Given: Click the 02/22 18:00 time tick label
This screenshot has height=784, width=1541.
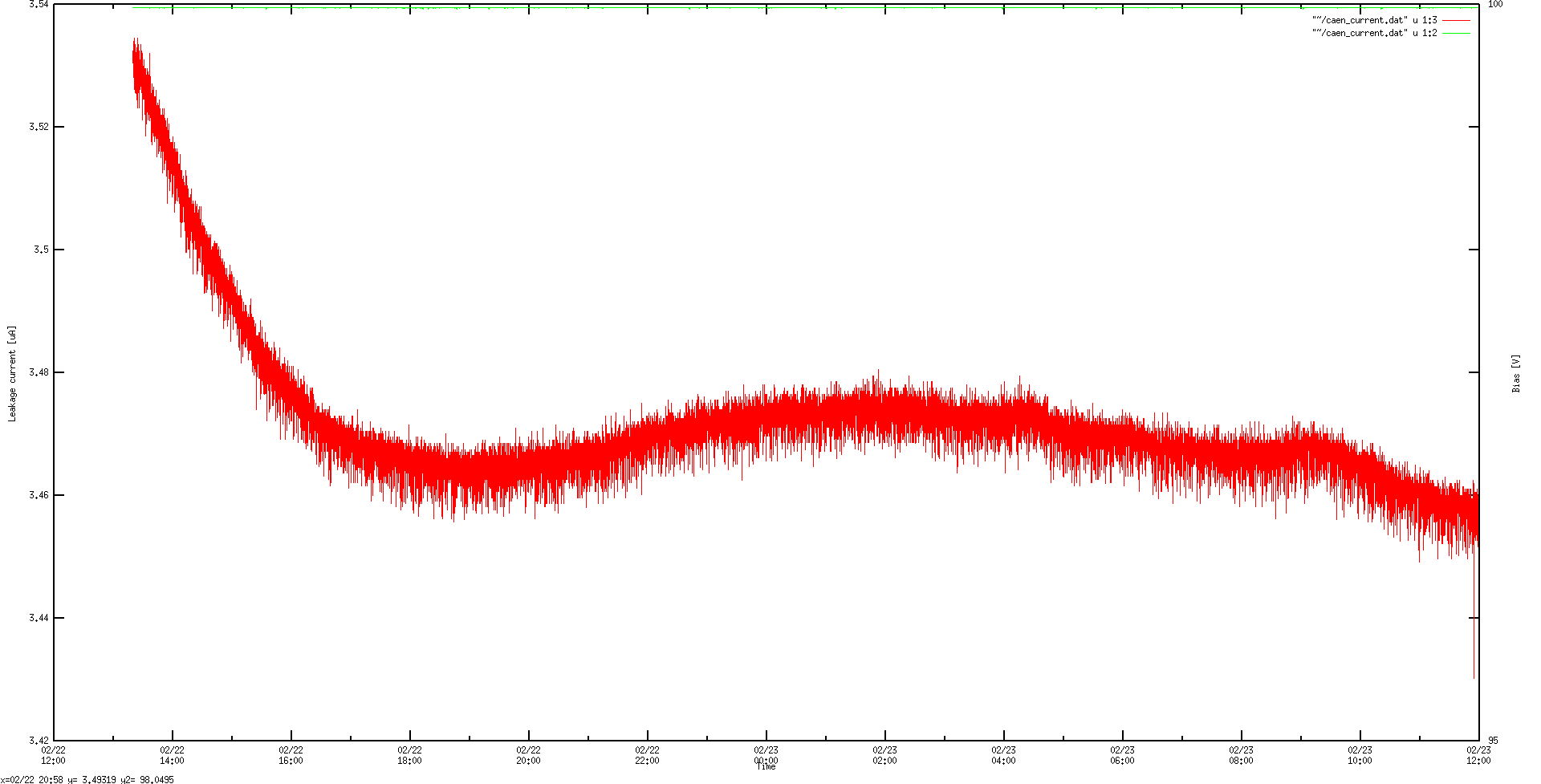Looking at the screenshot, I should (409, 755).
